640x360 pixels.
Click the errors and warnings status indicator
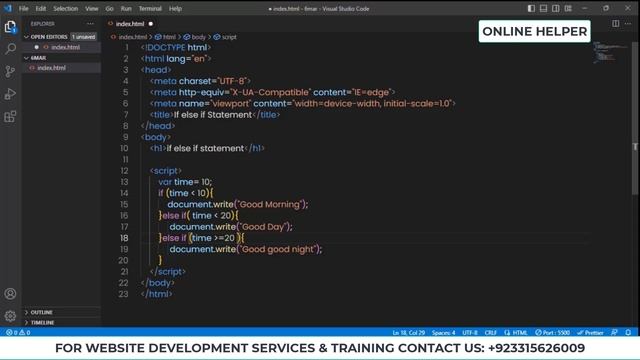[18, 333]
